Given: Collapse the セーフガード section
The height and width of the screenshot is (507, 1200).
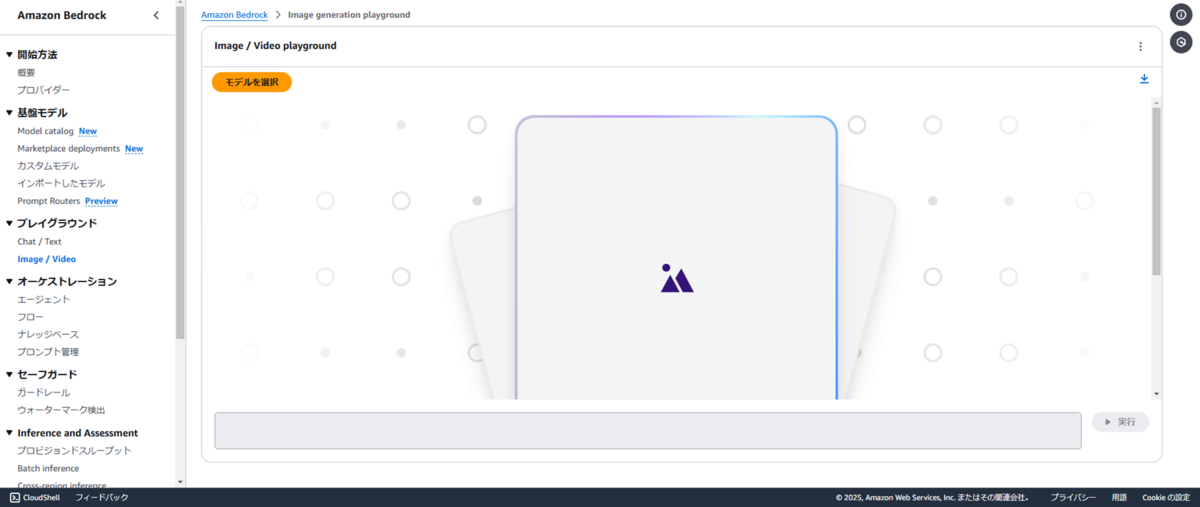Looking at the screenshot, I should (10, 375).
